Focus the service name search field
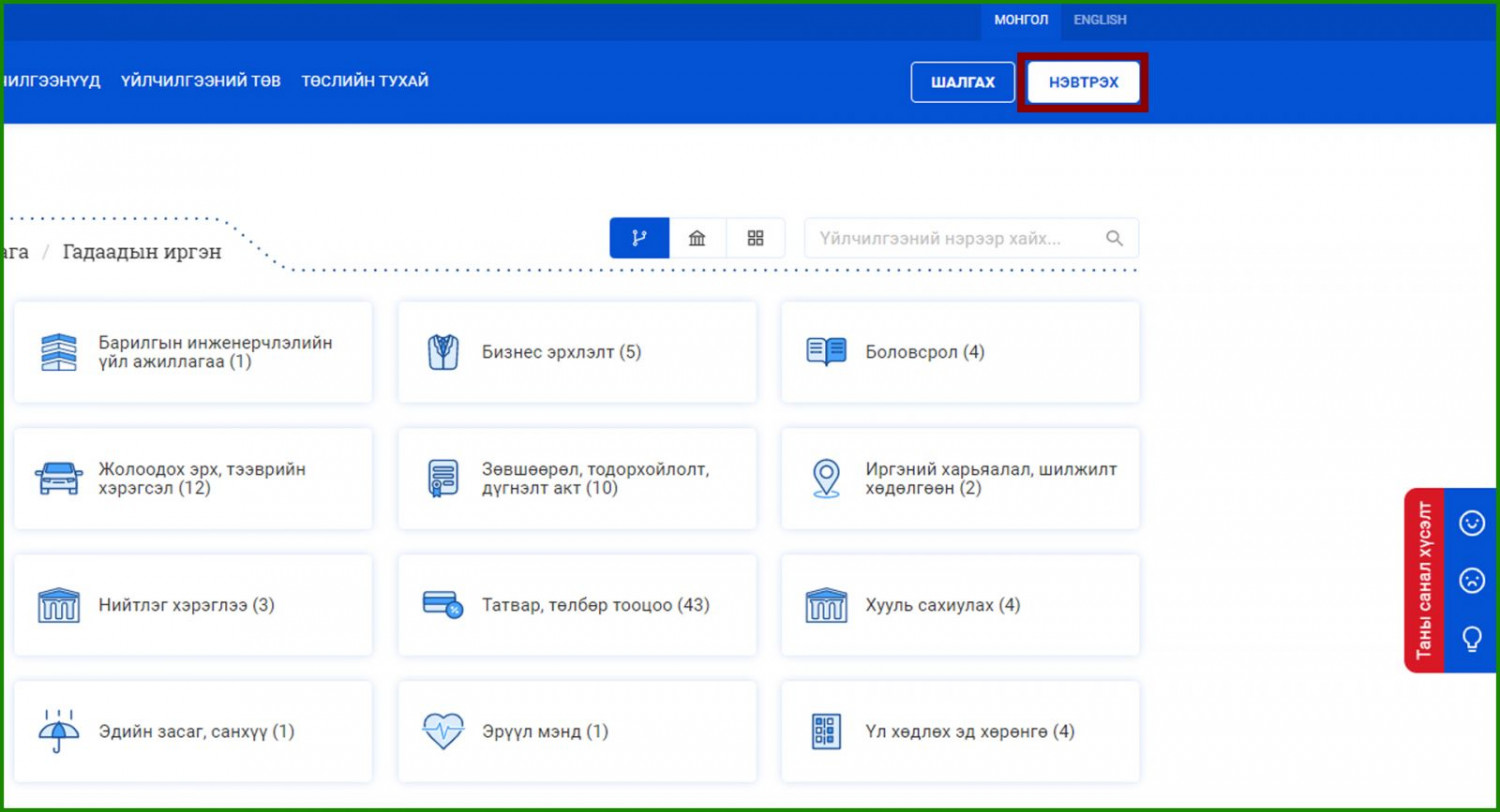Image resolution: width=1500 pixels, height=812 pixels. tap(971, 238)
